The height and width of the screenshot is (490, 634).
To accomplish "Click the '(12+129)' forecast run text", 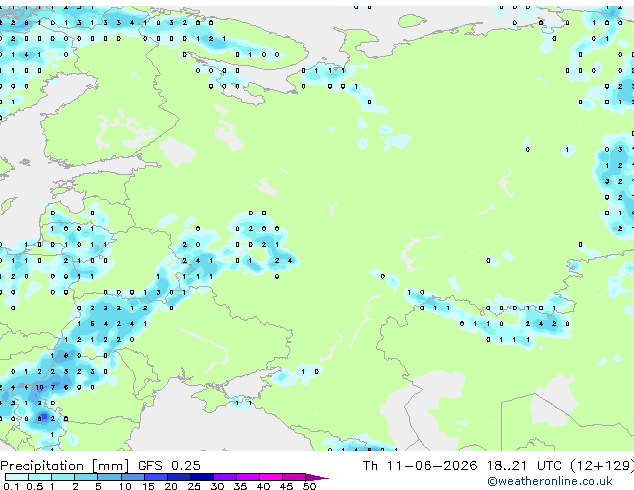I will pos(602,466).
